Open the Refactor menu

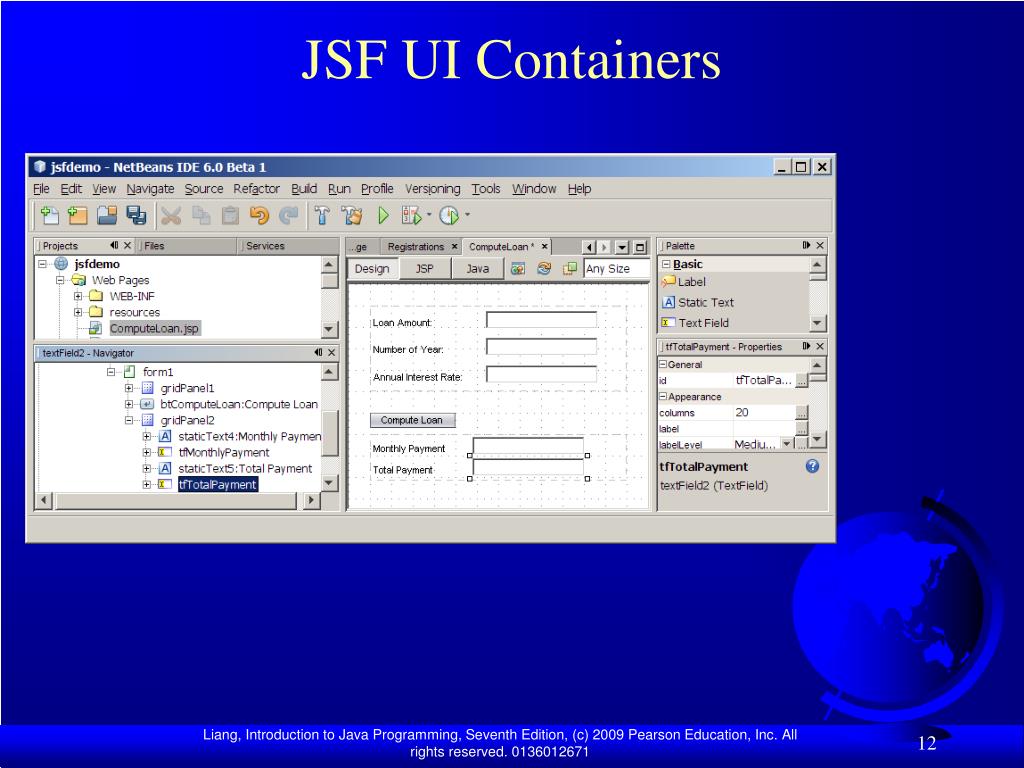click(257, 189)
